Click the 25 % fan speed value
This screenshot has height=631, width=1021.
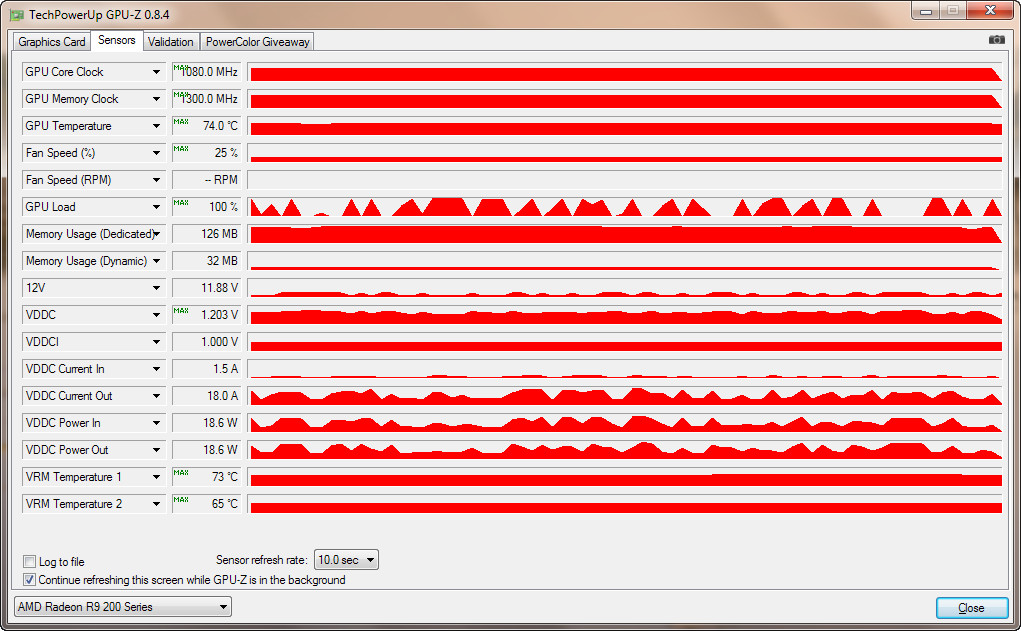point(206,153)
